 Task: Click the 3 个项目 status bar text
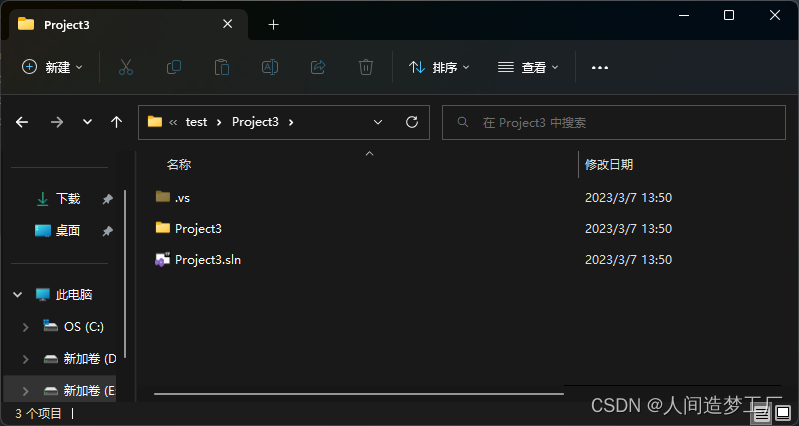[38, 413]
